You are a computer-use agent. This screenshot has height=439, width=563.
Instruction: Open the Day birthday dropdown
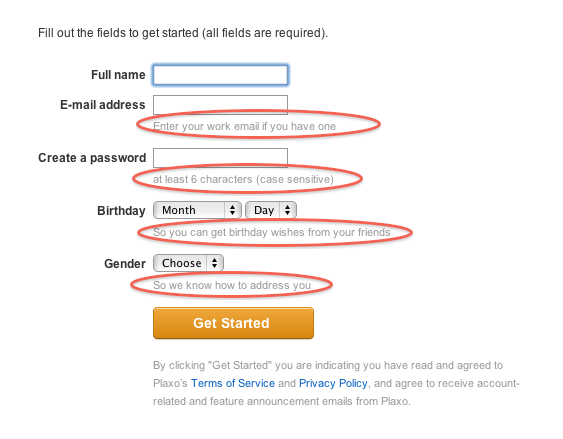tap(271, 210)
